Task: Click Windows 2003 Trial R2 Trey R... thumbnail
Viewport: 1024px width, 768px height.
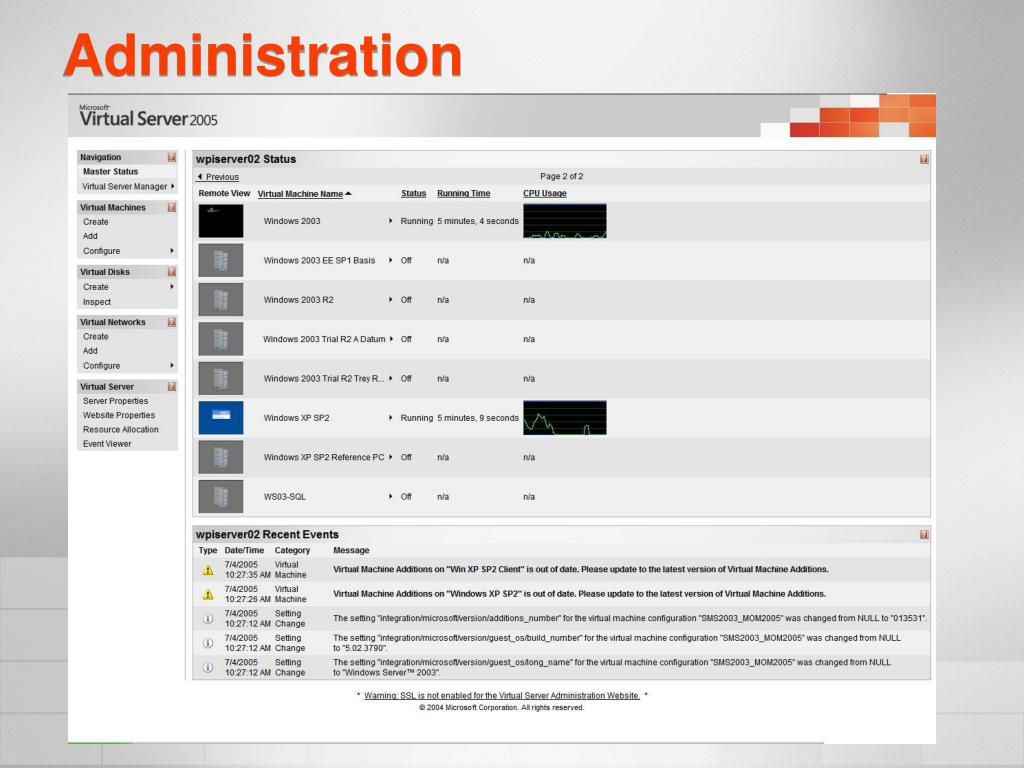Action: coord(221,379)
